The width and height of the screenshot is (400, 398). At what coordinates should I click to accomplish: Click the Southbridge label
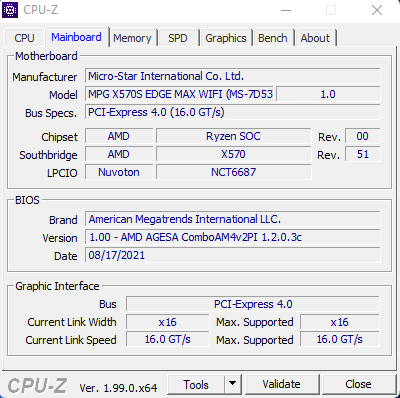click(x=48, y=155)
